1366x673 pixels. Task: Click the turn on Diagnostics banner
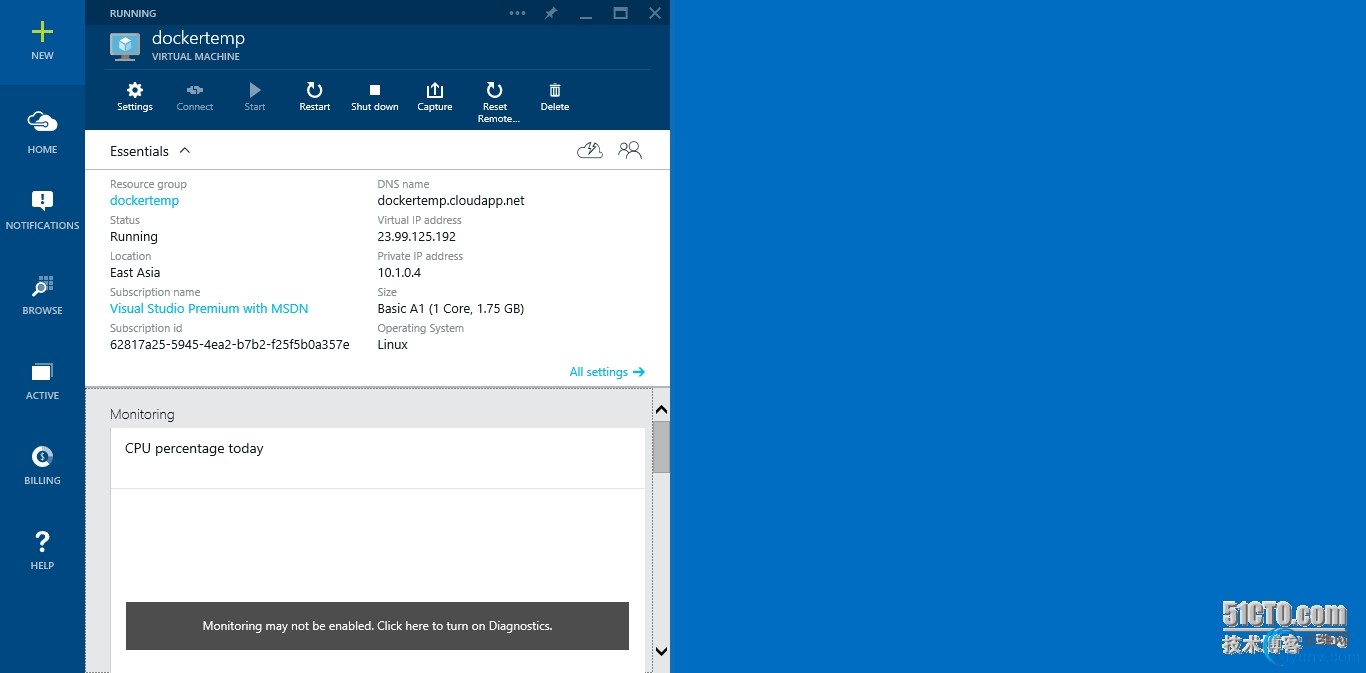point(377,626)
